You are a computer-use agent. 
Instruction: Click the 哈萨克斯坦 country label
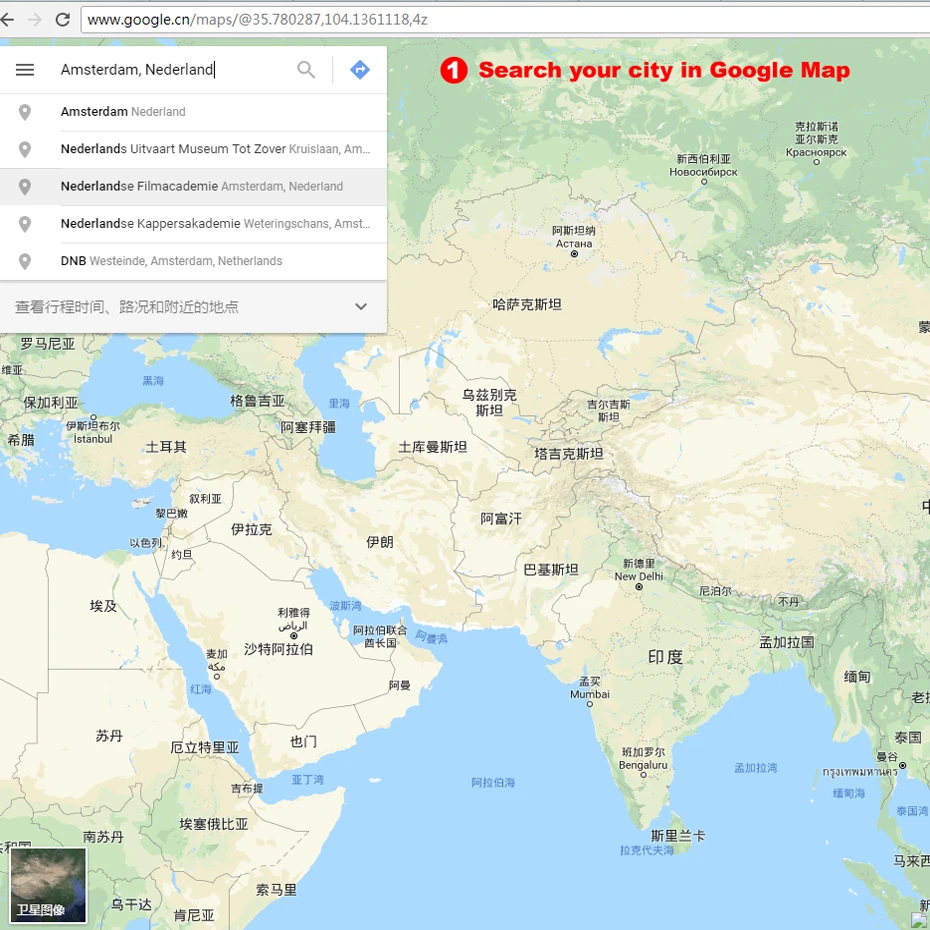tap(527, 305)
